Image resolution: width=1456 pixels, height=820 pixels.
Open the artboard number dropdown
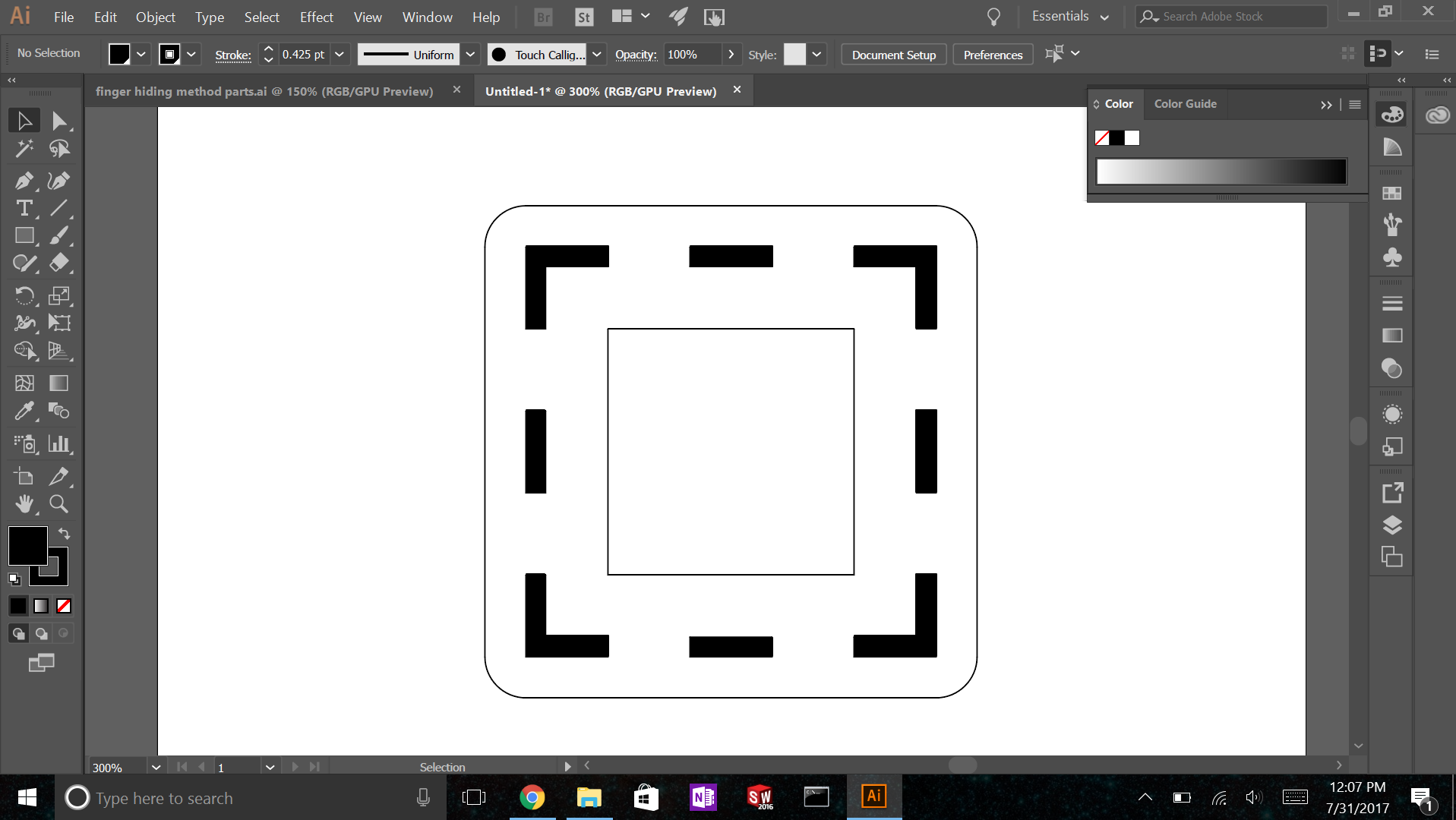click(x=270, y=767)
